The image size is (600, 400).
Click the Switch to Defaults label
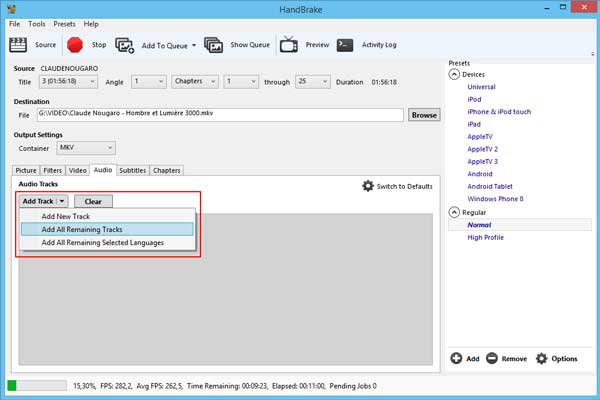point(404,186)
